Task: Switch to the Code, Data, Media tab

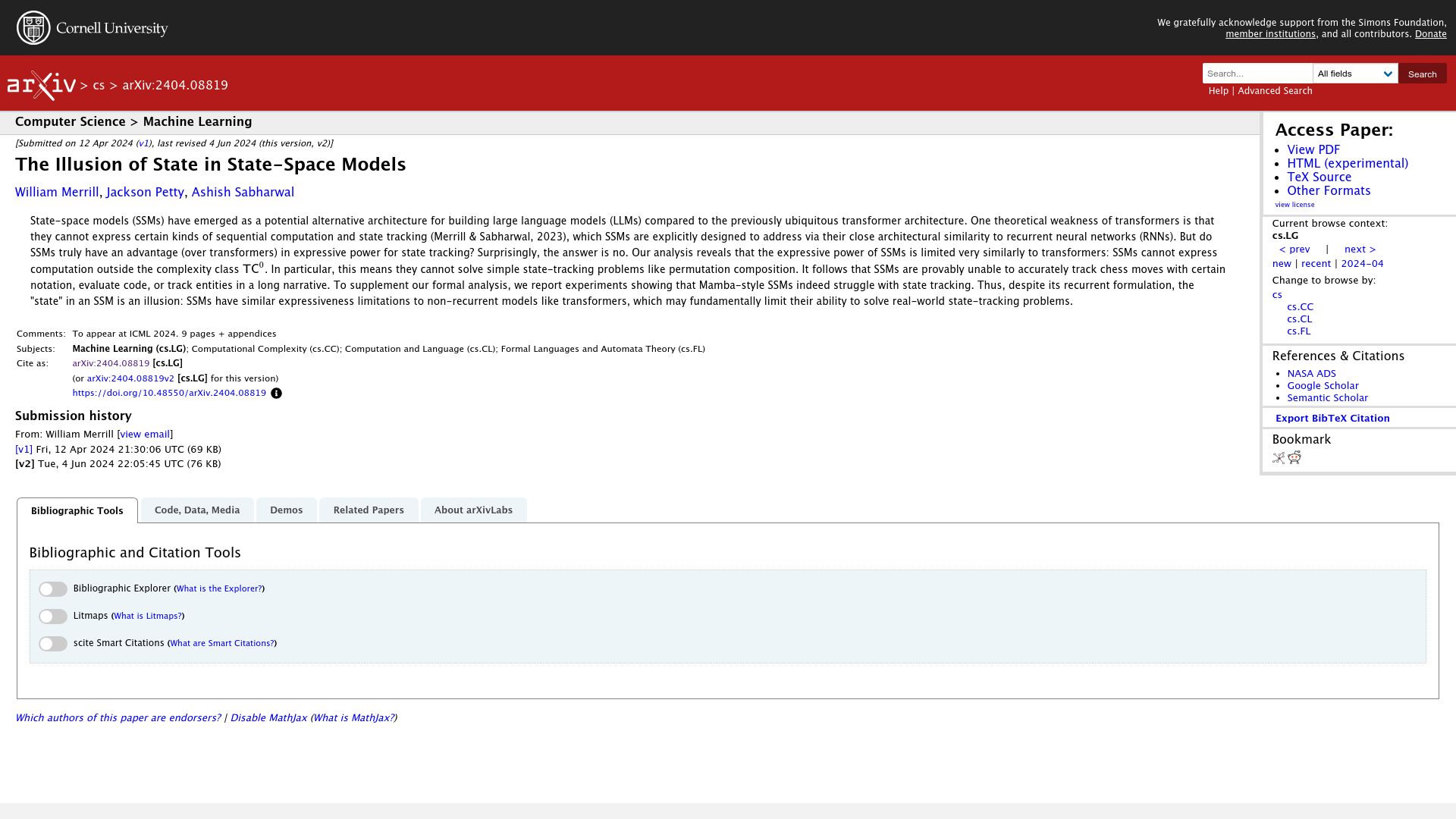Action: click(x=197, y=510)
